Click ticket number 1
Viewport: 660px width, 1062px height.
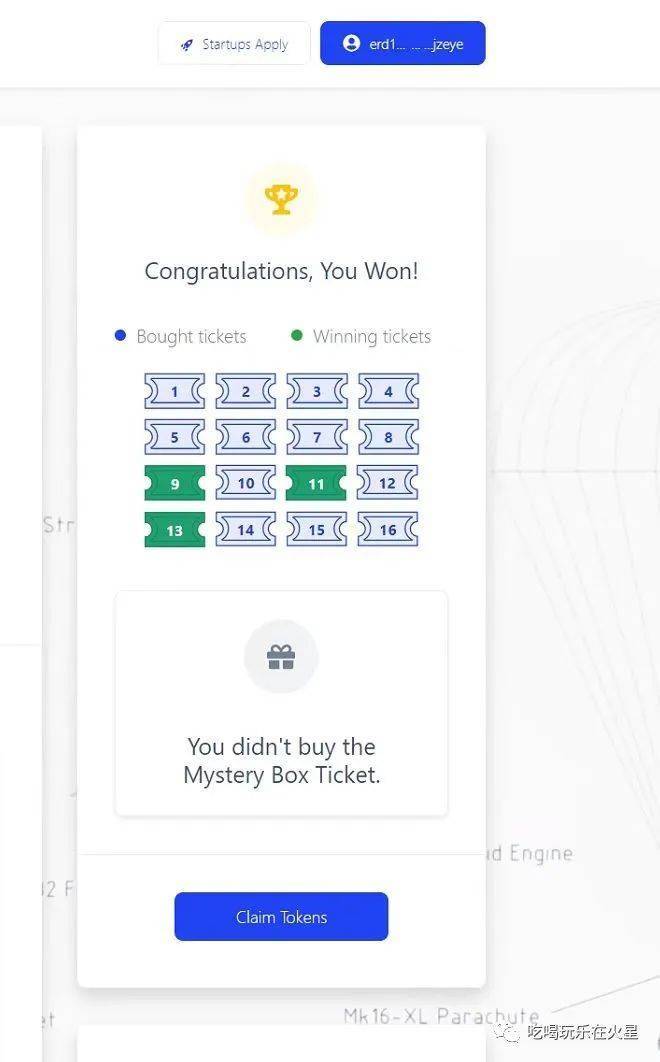[x=175, y=391]
